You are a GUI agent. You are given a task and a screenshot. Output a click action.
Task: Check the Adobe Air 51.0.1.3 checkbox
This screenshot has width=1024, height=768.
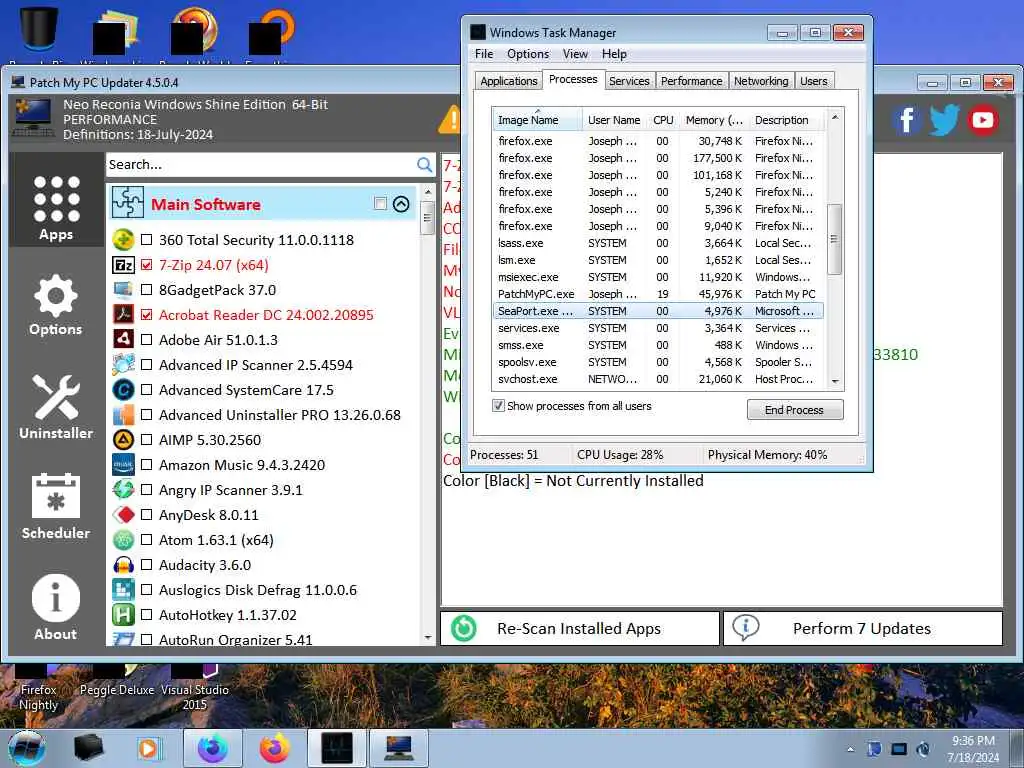146,340
